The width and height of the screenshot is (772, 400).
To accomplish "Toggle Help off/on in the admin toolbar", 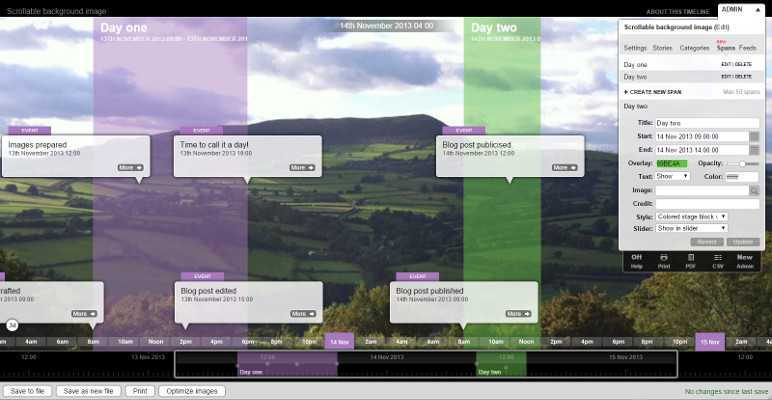I will [637, 261].
